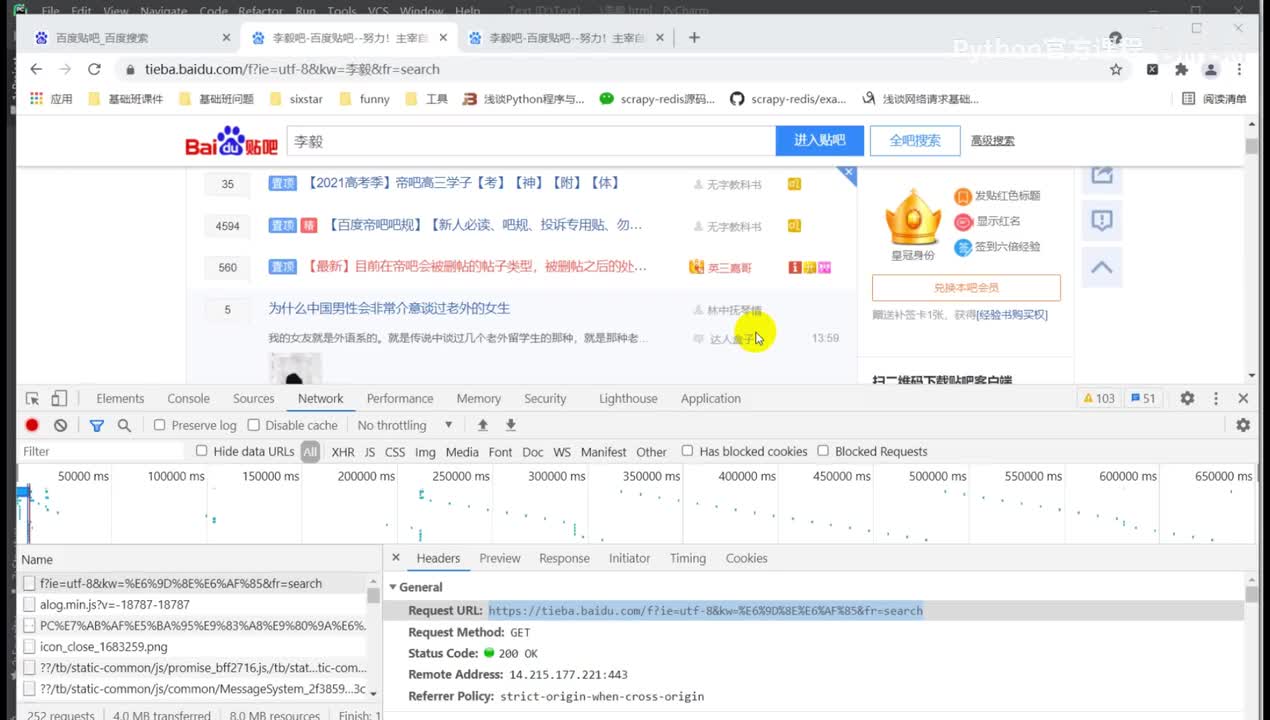Close the request details pane
The height and width of the screenshot is (720, 1270).
pyautogui.click(x=396, y=558)
